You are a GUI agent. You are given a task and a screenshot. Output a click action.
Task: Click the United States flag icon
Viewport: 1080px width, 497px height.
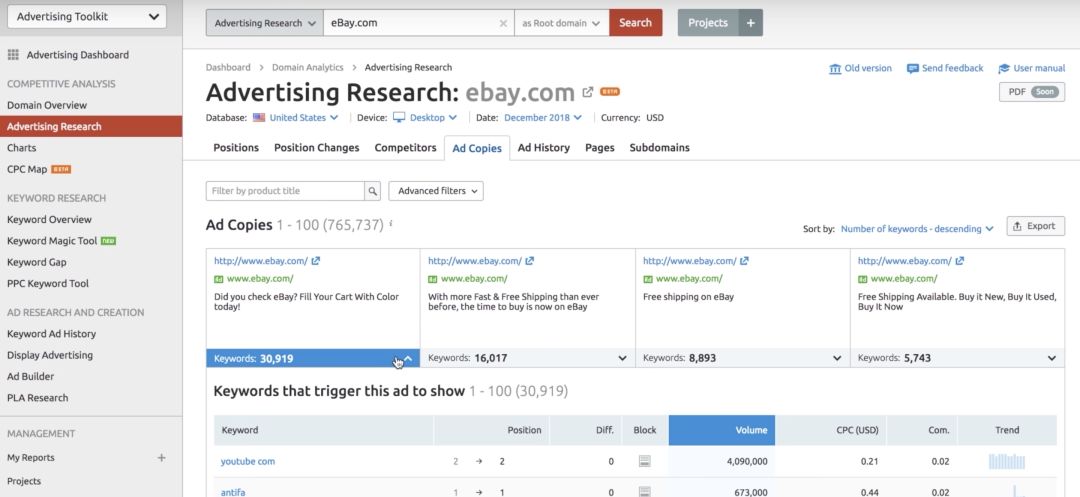coord(259,118)
